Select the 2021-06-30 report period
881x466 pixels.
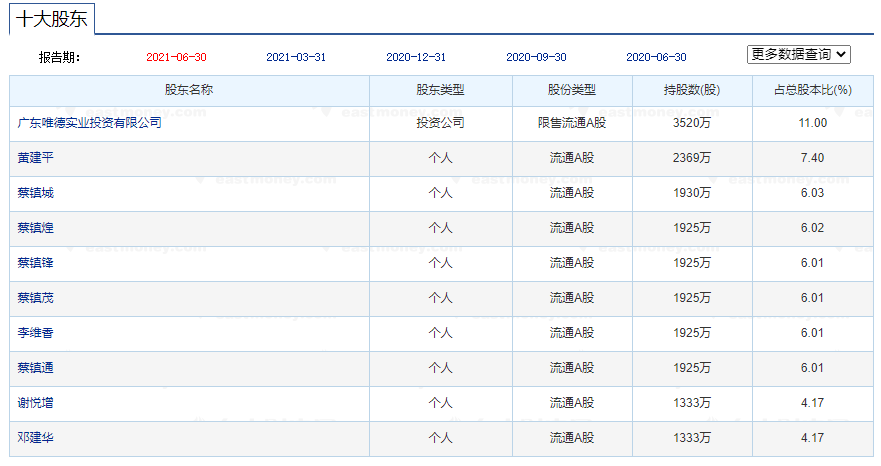[x=176, y=57]
